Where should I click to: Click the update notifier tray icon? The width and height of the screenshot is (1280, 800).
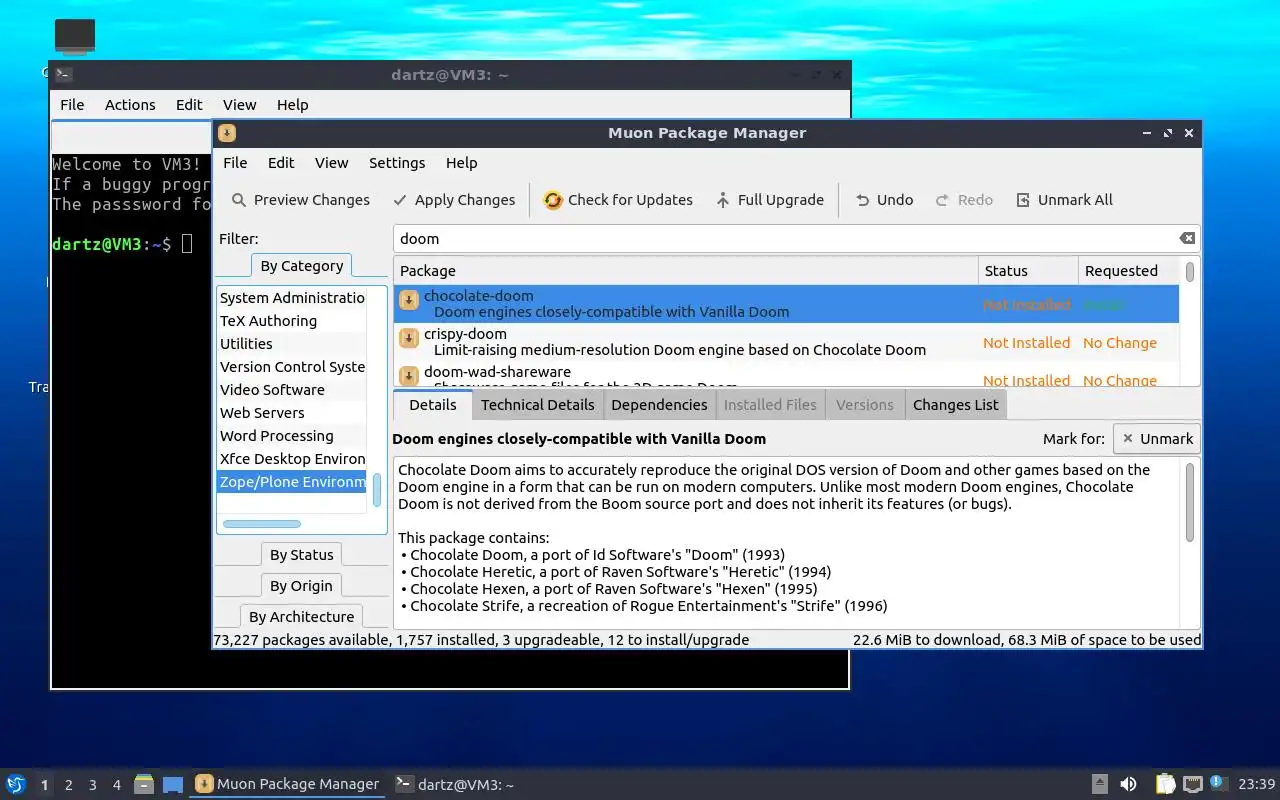pyautogui.click(x=1217, y=783)
